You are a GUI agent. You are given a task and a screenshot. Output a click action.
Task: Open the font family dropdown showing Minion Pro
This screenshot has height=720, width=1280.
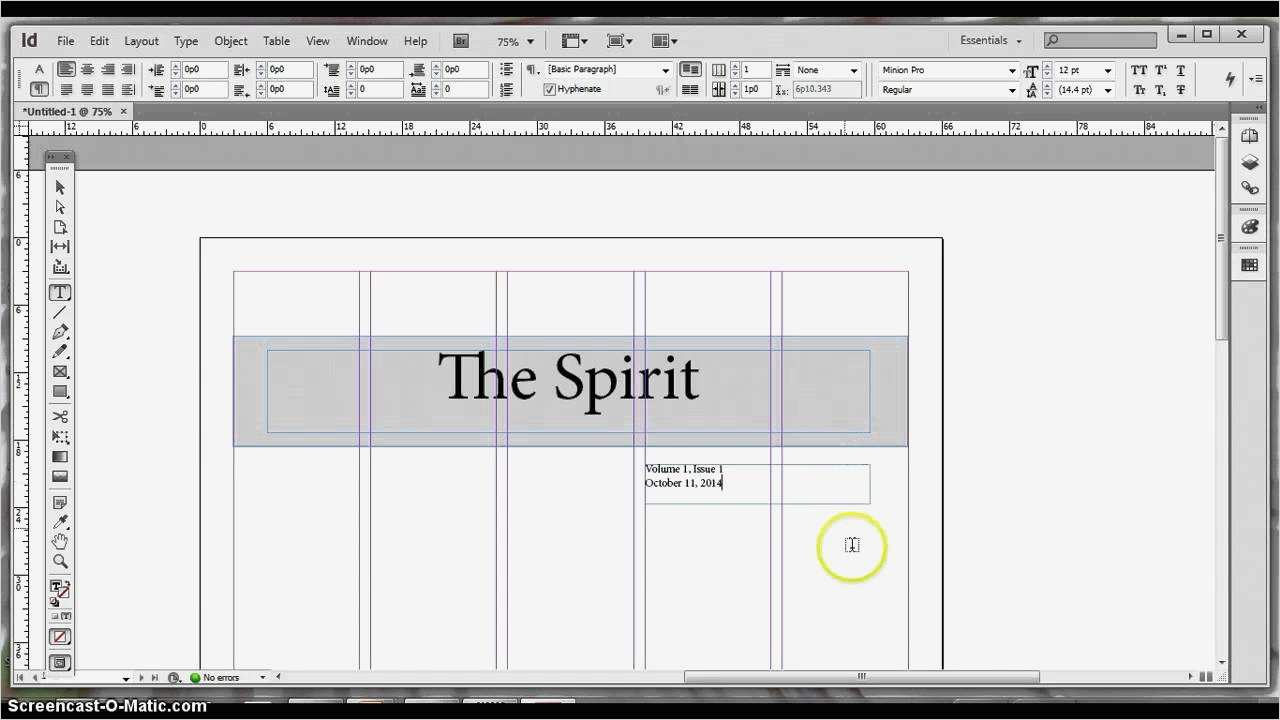tap(1012, 70)
